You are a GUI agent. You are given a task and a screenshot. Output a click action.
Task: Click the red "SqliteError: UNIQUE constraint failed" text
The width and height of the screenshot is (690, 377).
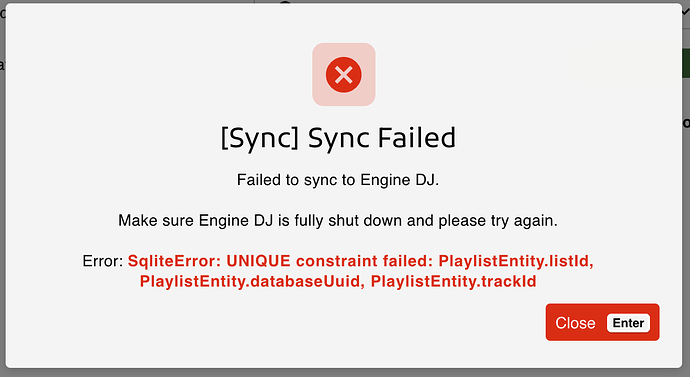click(x=281, y=261)
